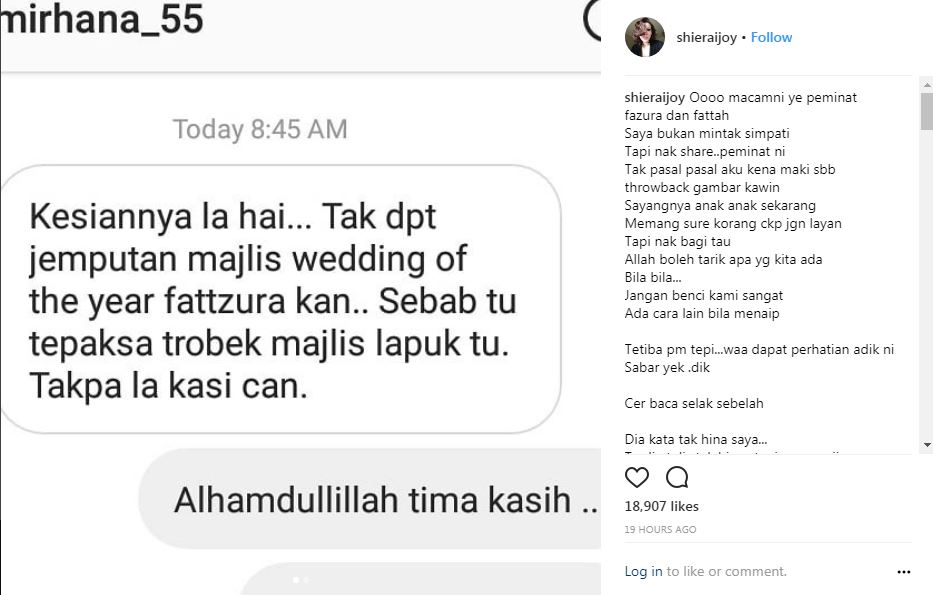The width and height of the screenshot is (933, 595).
Task: Click the partial circle icon beside mirhana_55
Action: 591,21
